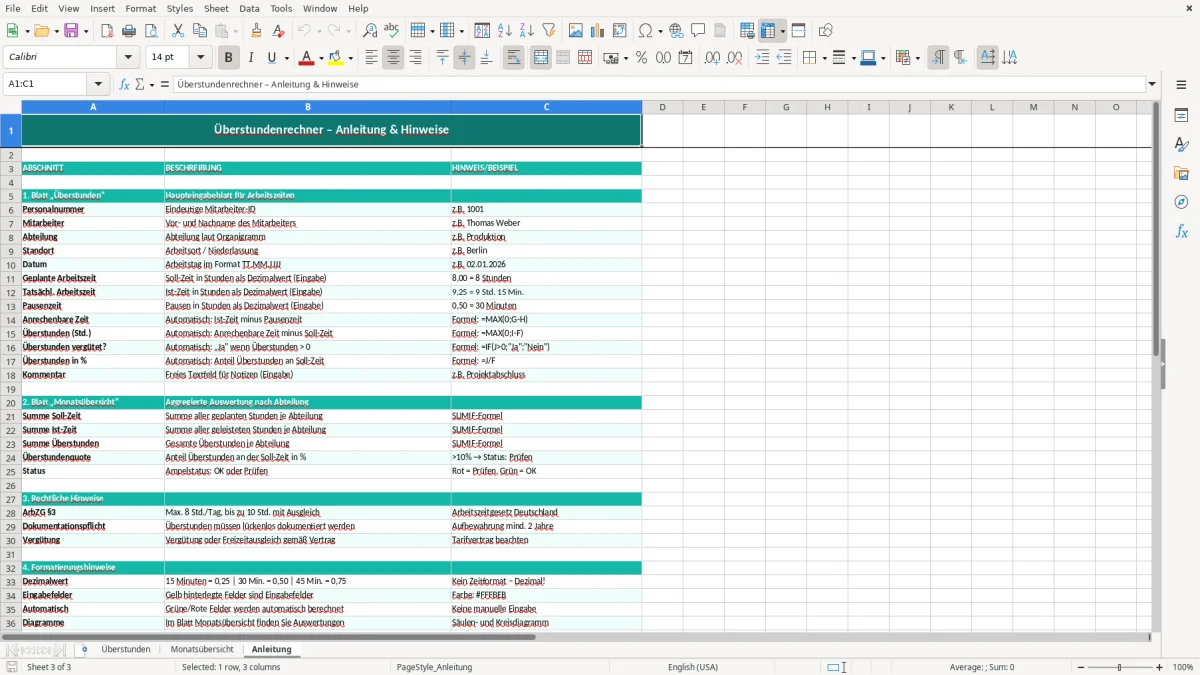The image size is (1200, 675).
Task: Insert special character Omega
Action: 645,31
